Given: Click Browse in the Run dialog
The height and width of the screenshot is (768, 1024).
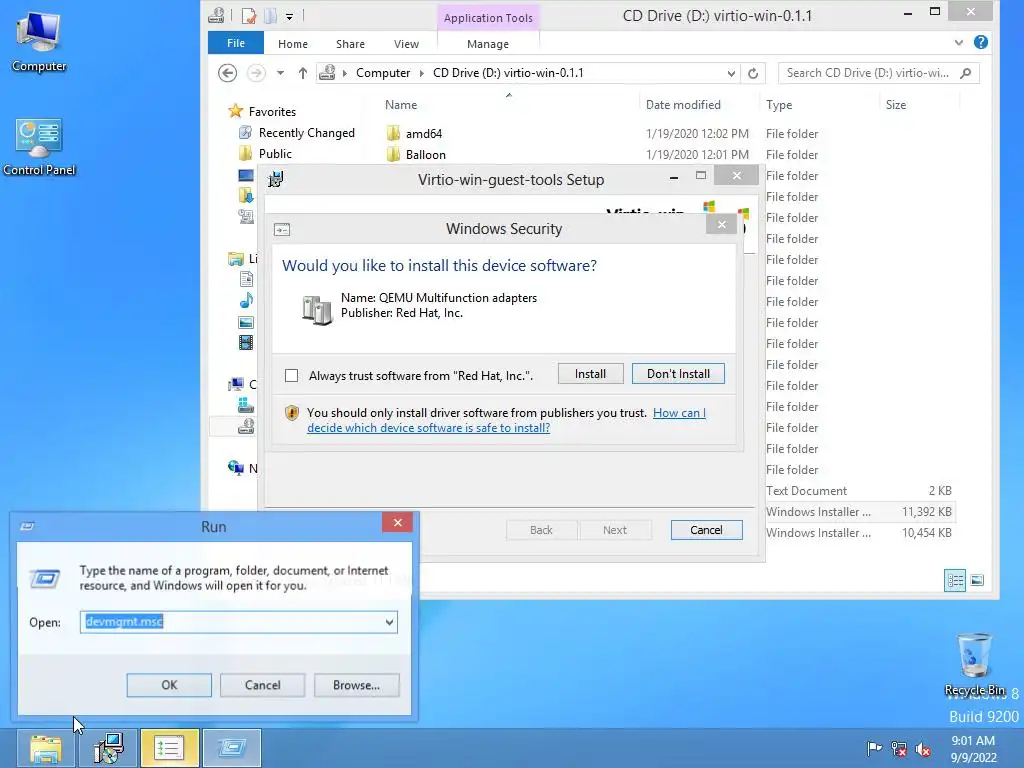Looking at the screenshot, I should tap(356, 685).
